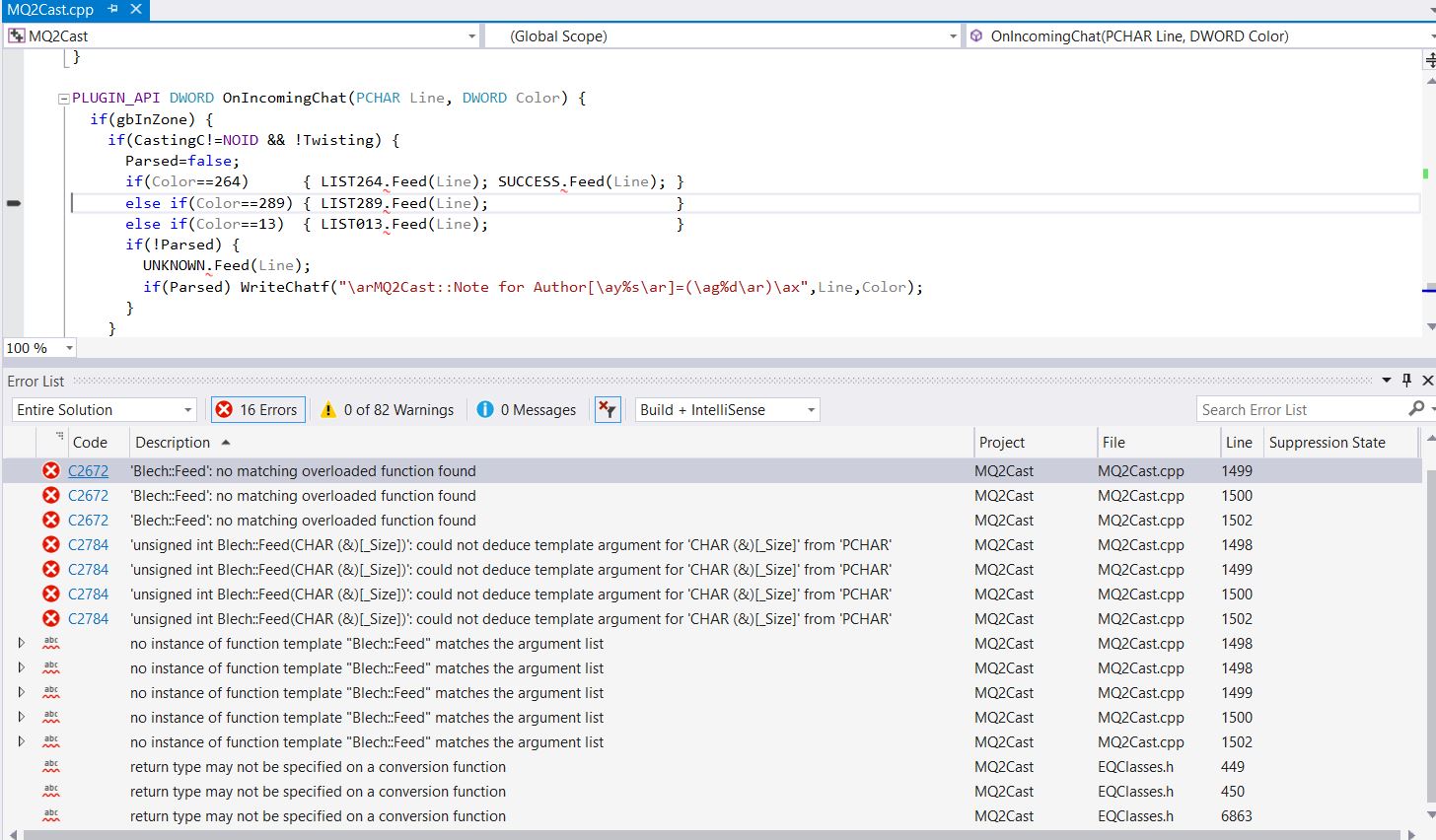1436x840 pixels.
Task: Open the C2672 link at line 1500
Action: (88, 496)
